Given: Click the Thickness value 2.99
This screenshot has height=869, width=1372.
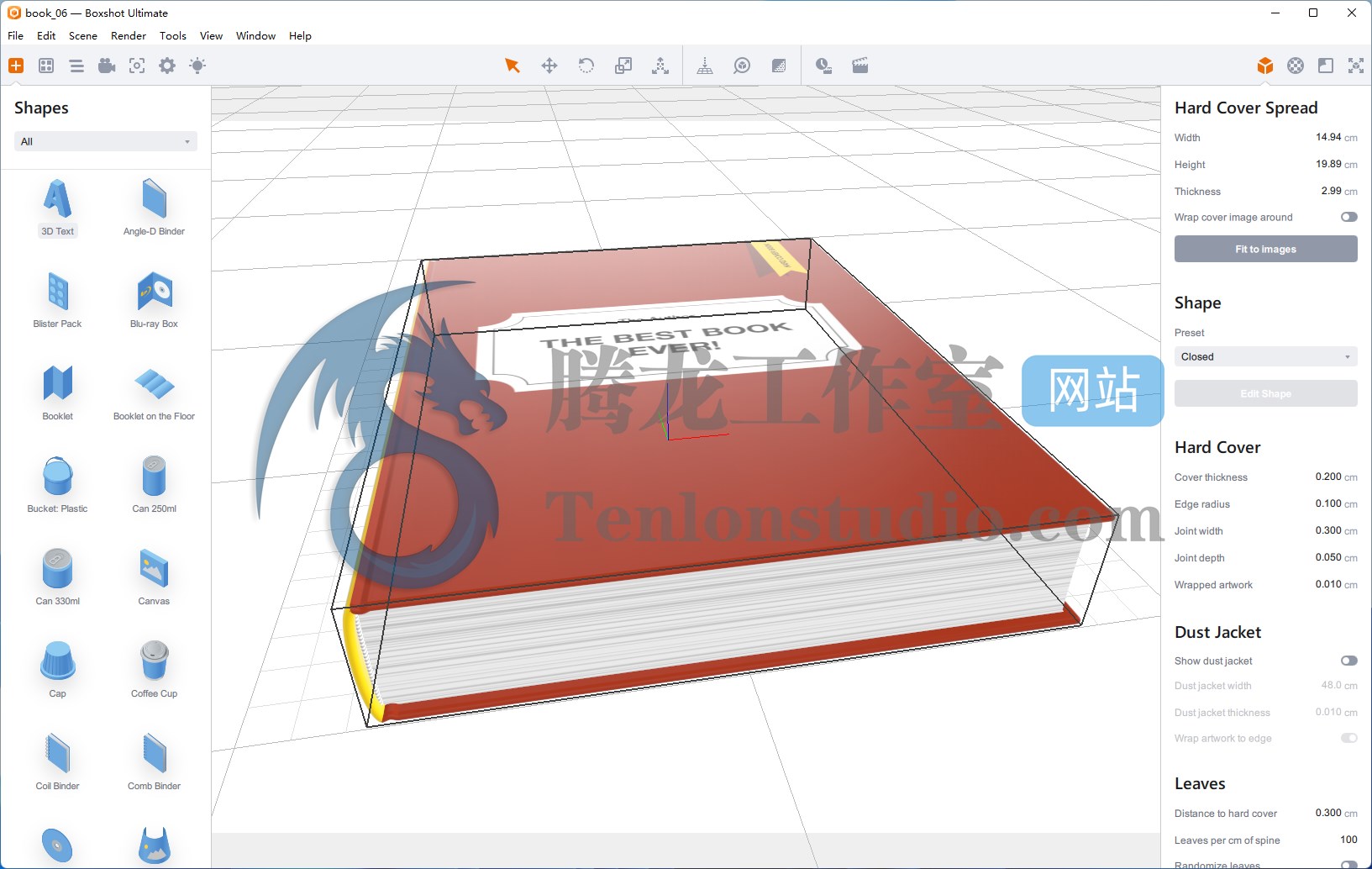Looking at the screenshot, I should 1331,191.
